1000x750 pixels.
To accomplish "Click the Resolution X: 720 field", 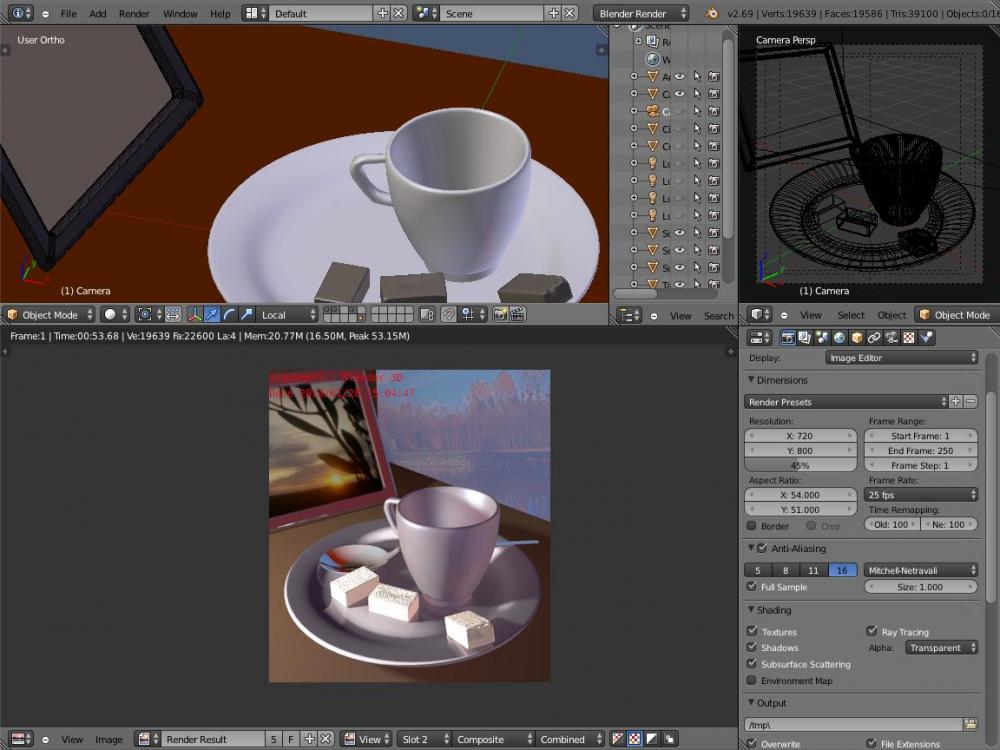I will coord(801,436).
